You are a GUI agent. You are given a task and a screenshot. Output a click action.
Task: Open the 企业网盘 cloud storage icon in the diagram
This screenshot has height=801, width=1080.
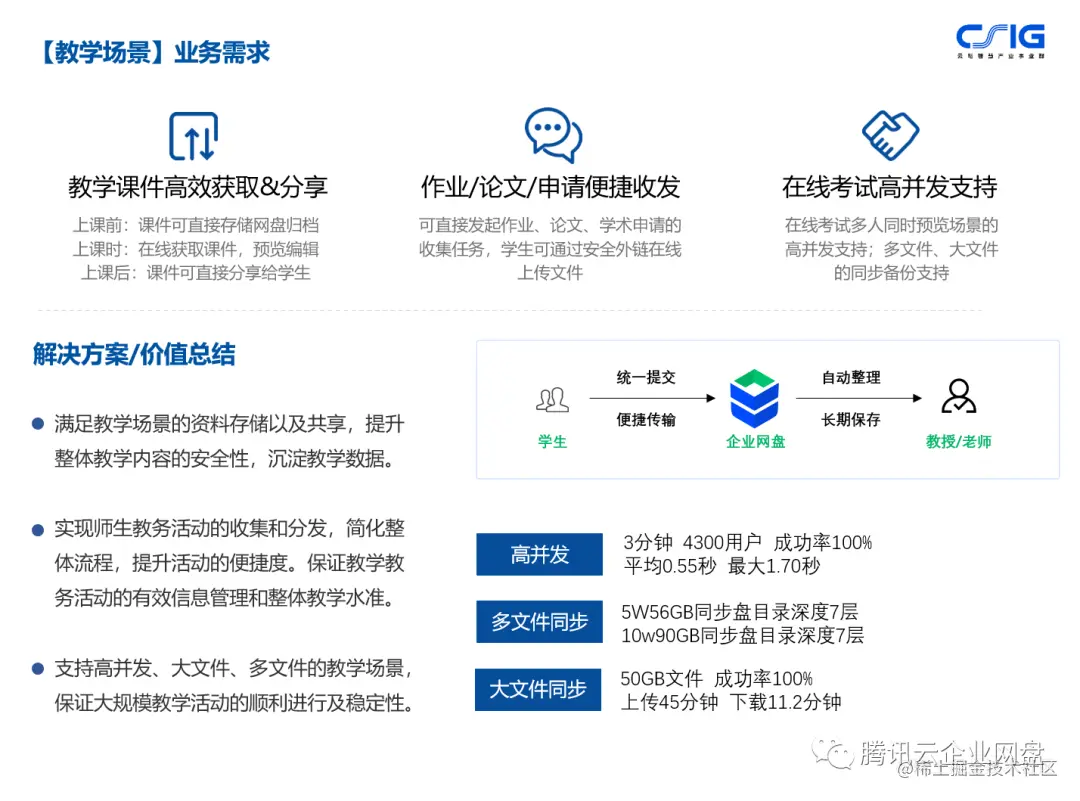tap(755, 399)
